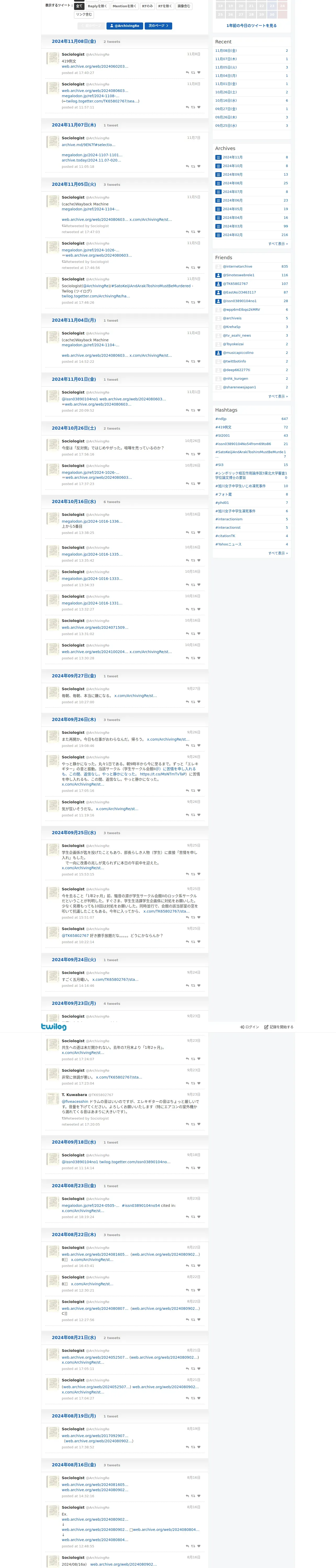
Task: Click the user icon beside @musicapiccolino
Action: [x=218, y=353]
